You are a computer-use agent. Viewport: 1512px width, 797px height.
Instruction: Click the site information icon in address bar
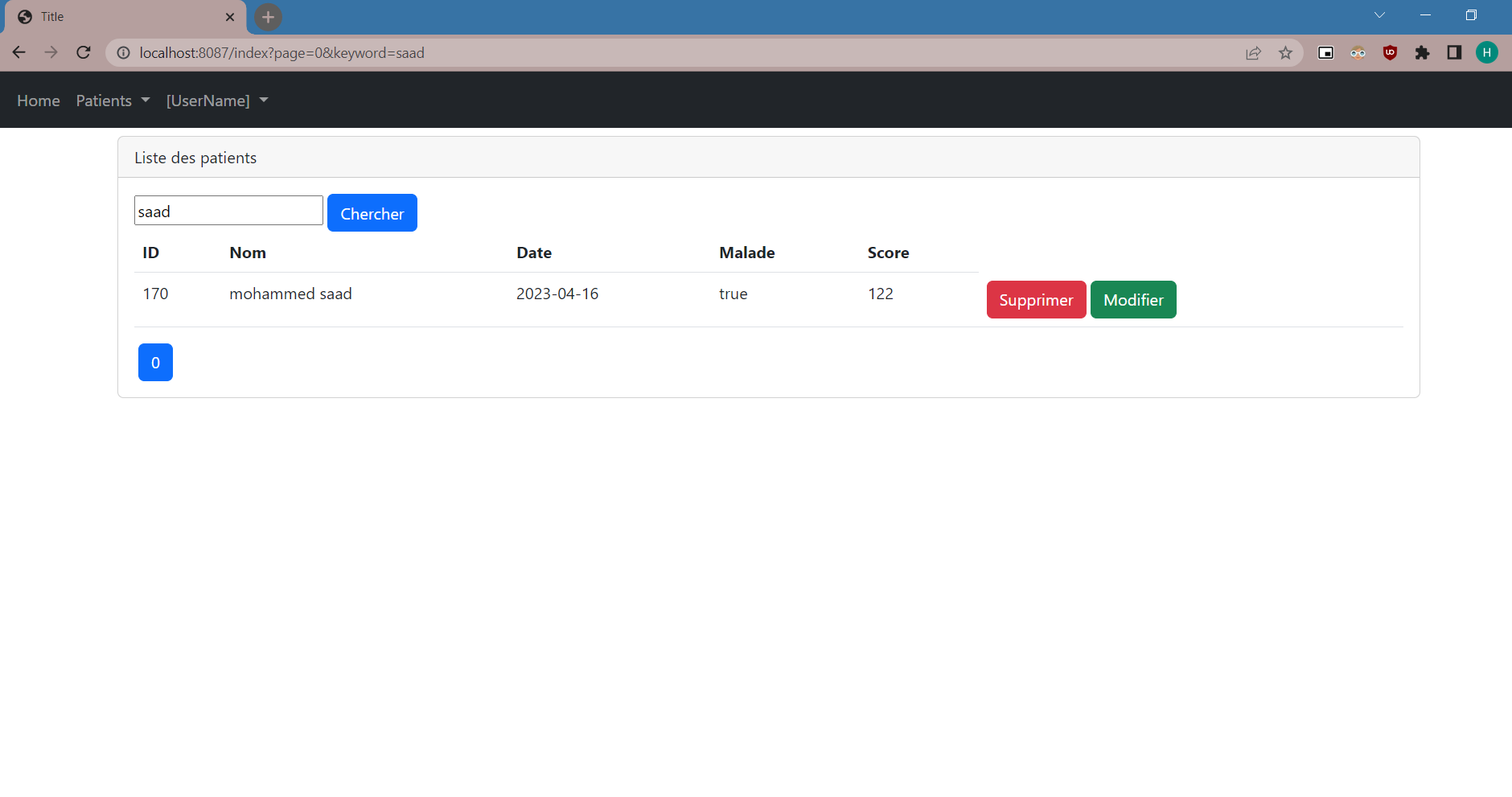(x=122, y=52)
